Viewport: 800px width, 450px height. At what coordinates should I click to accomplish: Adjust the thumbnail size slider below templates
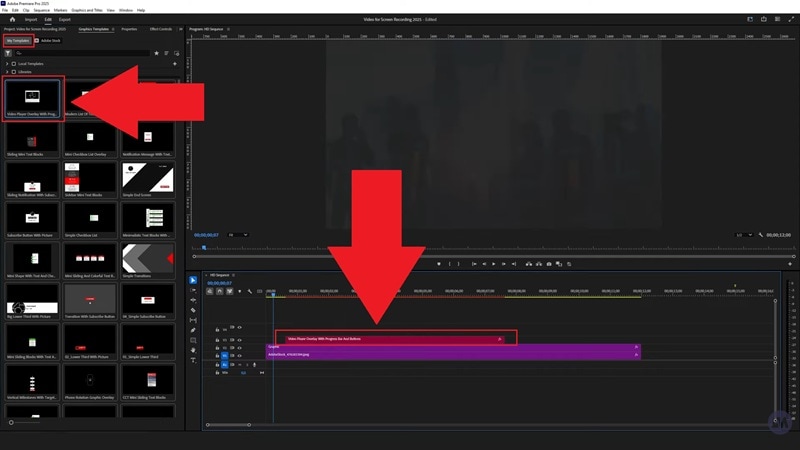tap(11, 422)
